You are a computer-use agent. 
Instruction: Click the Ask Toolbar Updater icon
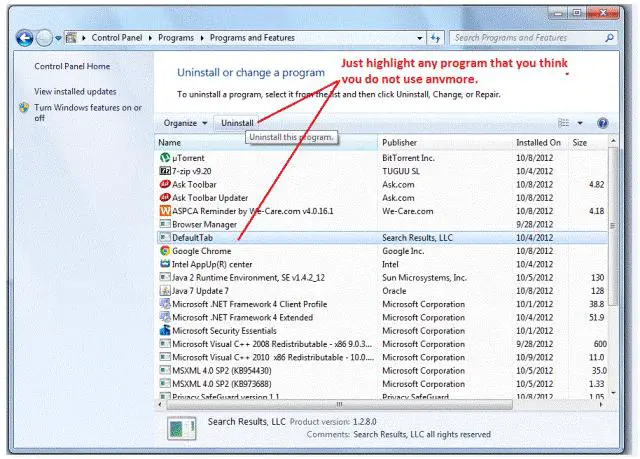pos(165,197)
